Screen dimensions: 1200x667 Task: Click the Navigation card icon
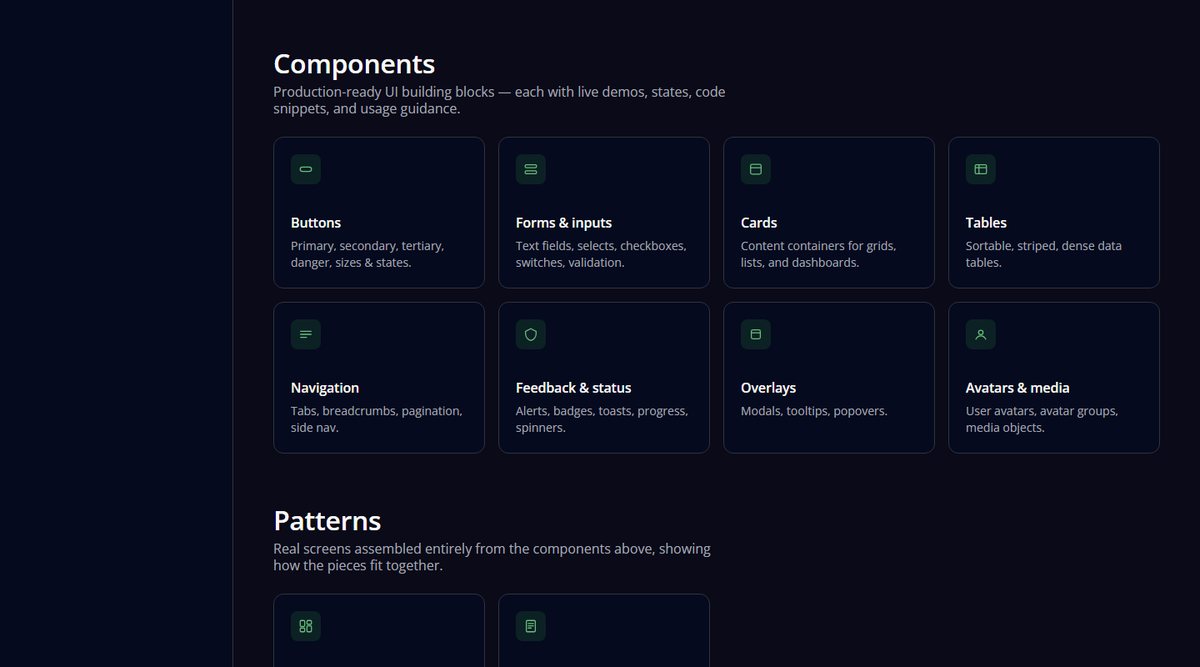tap(306, 334)
